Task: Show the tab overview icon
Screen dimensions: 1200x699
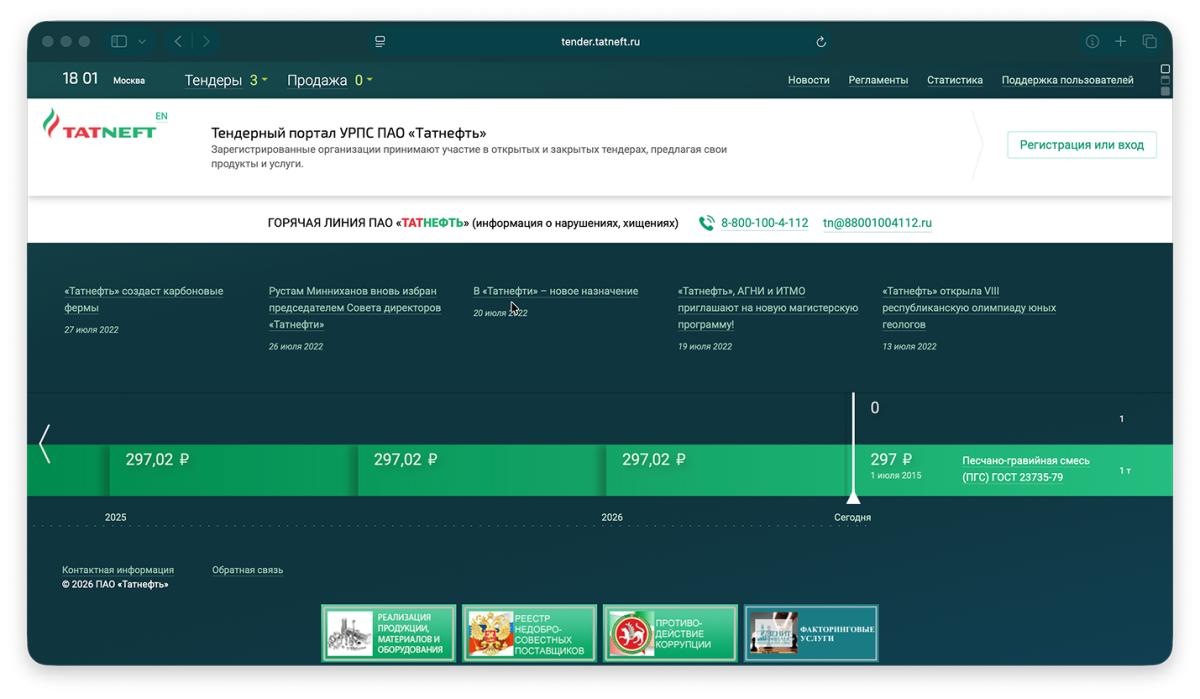Action: [1149, 41]
